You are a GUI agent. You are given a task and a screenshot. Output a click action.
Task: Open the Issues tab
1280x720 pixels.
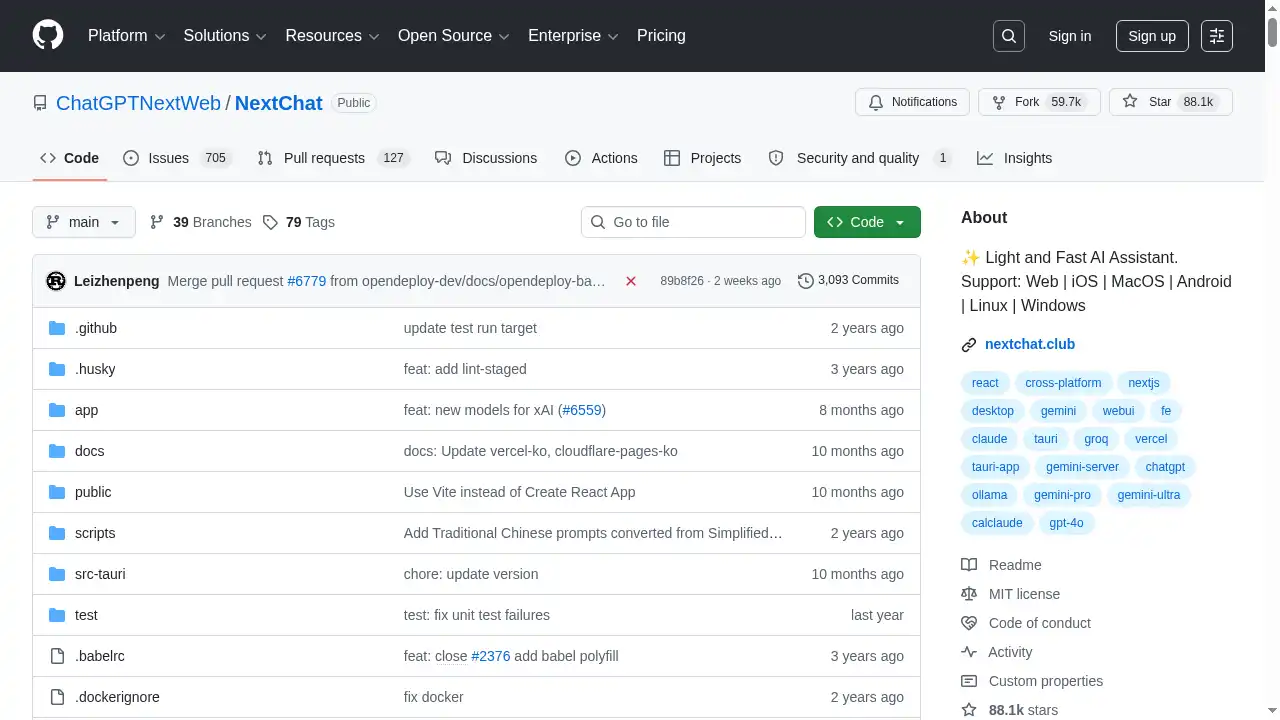177,158
